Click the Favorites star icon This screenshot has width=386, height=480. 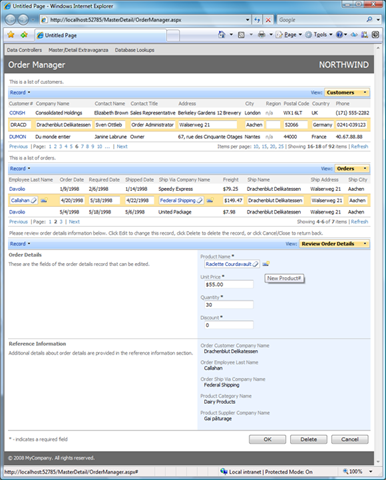pos(11,35)
